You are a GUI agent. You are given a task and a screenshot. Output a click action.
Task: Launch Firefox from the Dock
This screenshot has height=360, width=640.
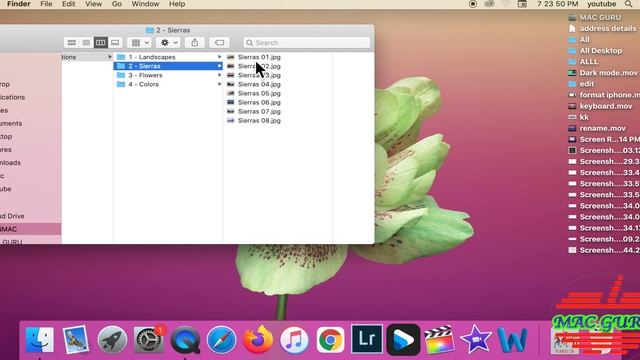[x=258, y=340]
